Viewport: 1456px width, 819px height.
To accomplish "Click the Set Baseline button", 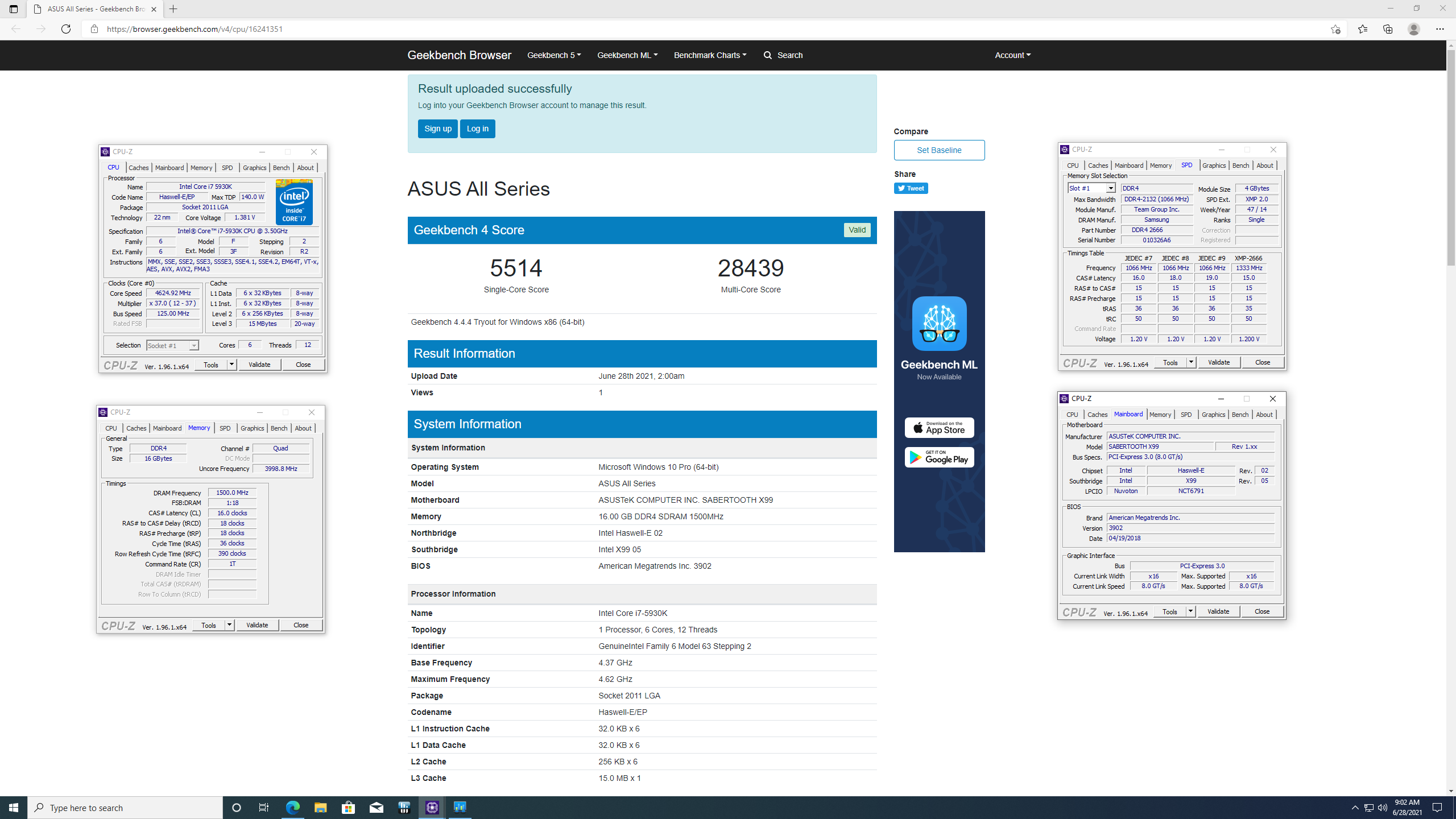I will point(939,150).
